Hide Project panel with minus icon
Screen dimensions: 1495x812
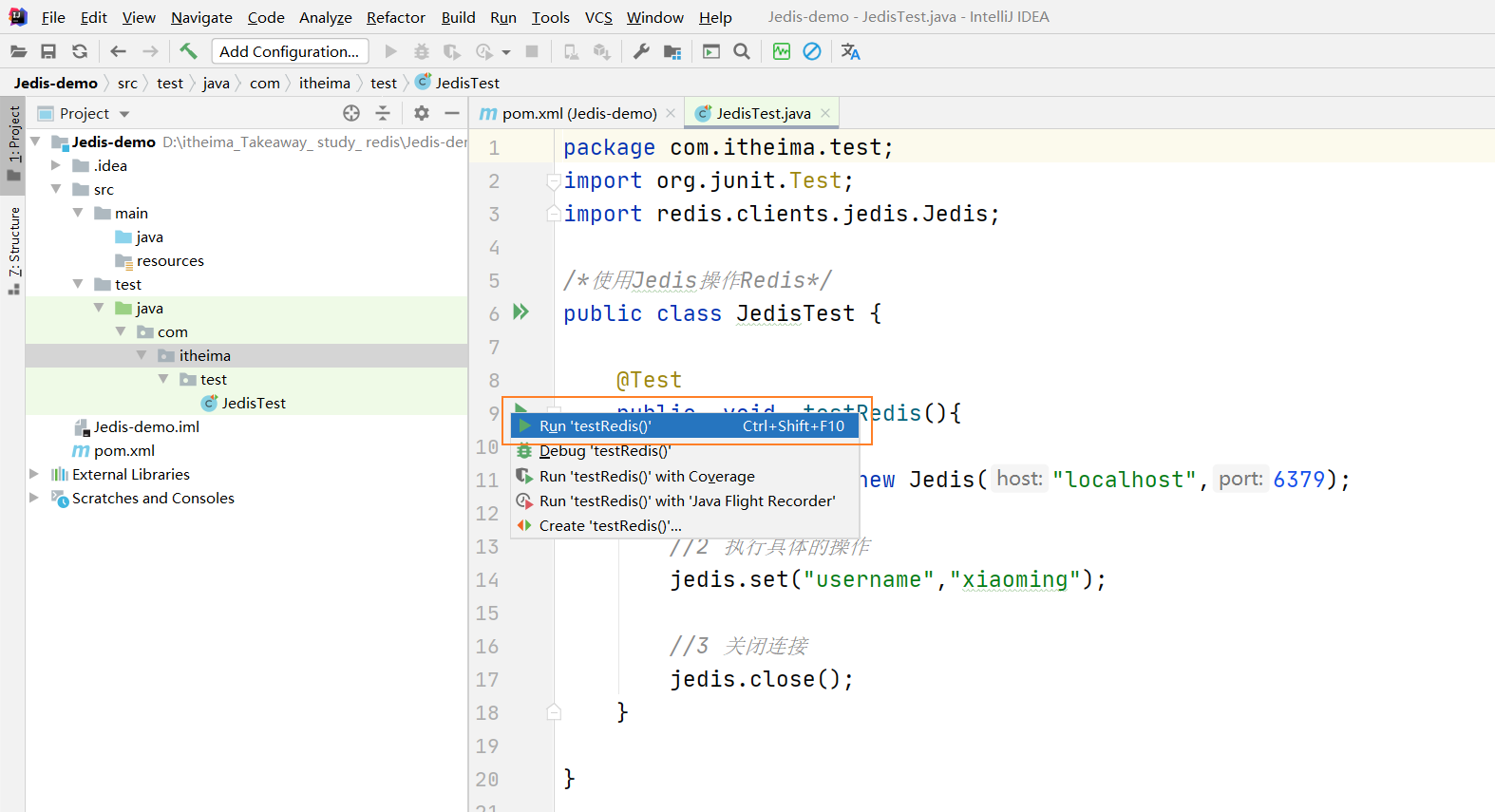click(x=452, y=113)
